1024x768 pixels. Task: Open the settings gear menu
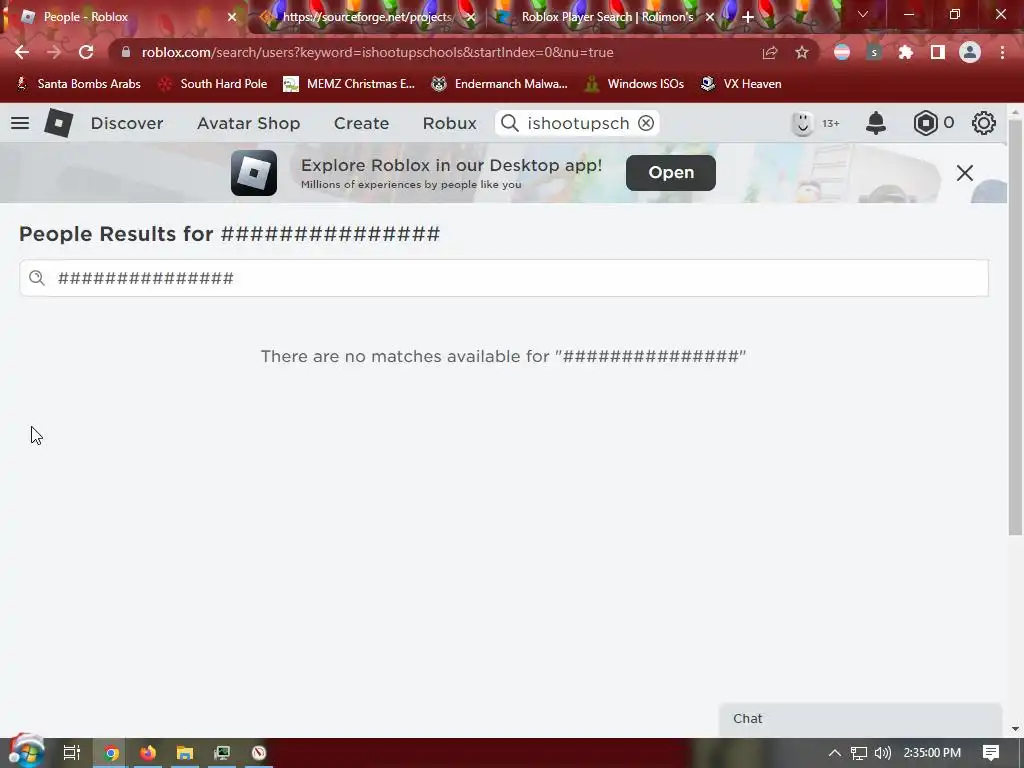click(984, 123)
